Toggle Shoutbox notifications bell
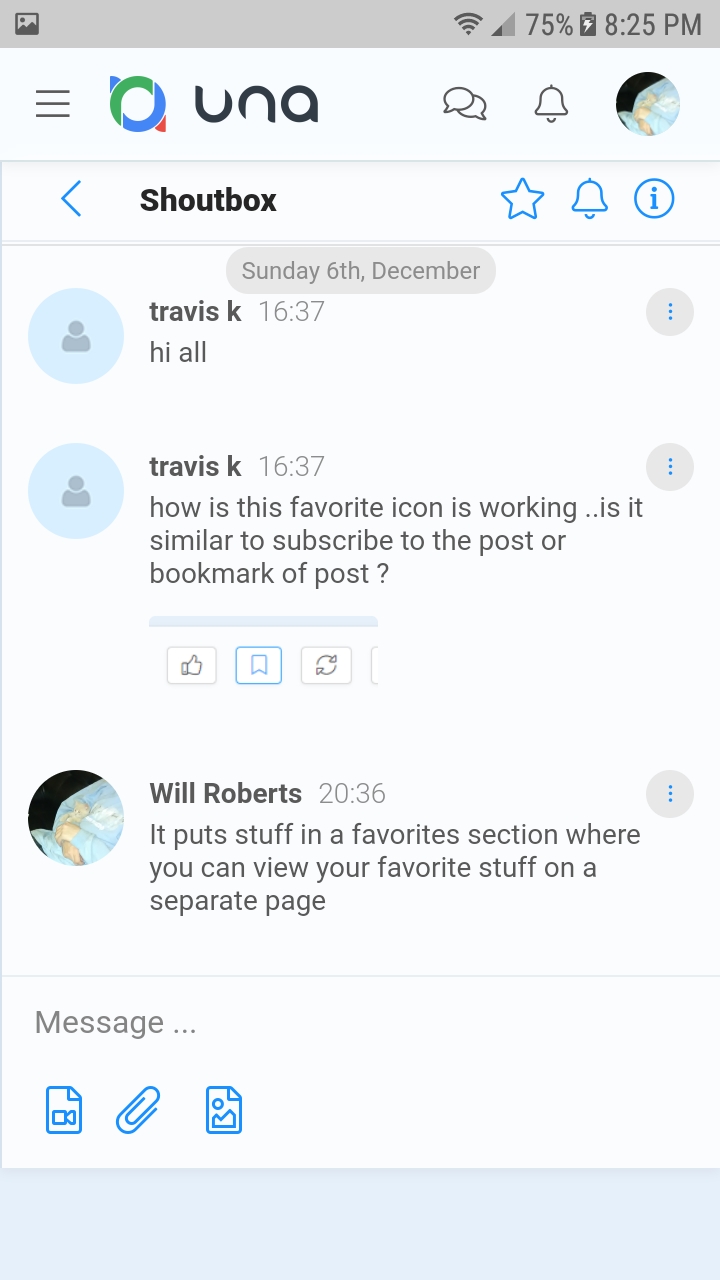The image size is (720, 1280). click(589, 199)
